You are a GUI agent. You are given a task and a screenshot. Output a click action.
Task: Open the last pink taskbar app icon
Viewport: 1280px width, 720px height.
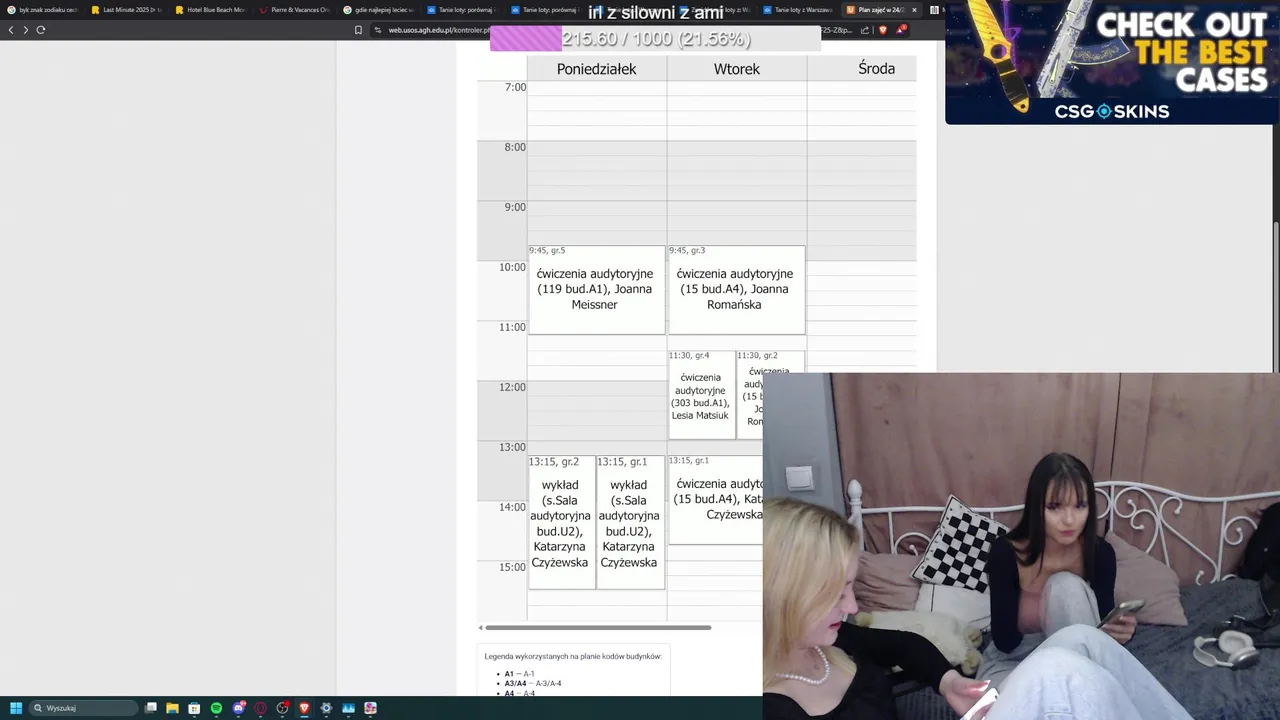tap(370, 708)
